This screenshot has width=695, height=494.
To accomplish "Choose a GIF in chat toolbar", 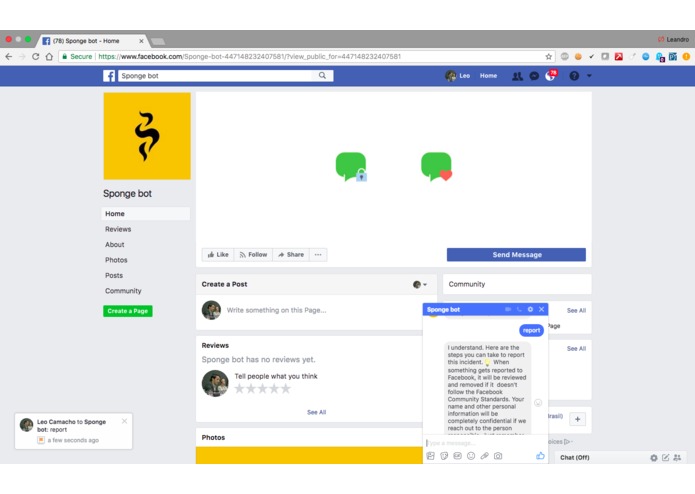I will (457, 456).
